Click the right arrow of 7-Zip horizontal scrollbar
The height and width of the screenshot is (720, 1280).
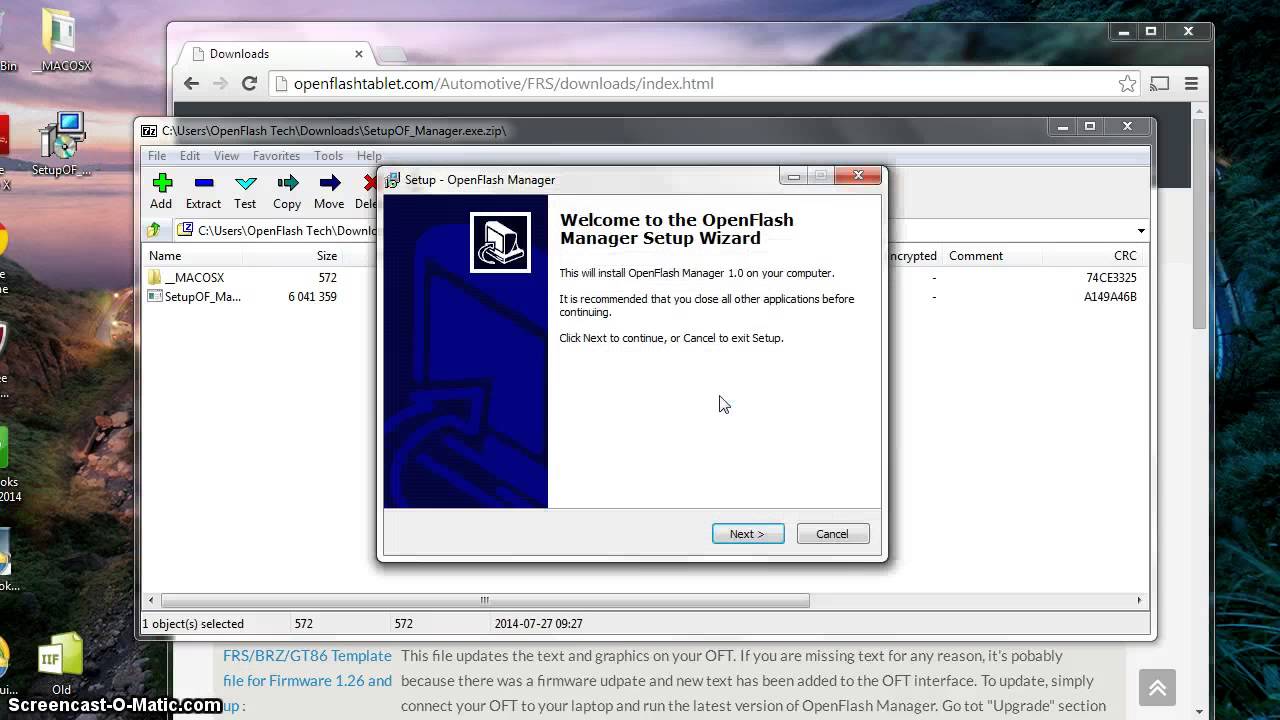click(1139, 600)
